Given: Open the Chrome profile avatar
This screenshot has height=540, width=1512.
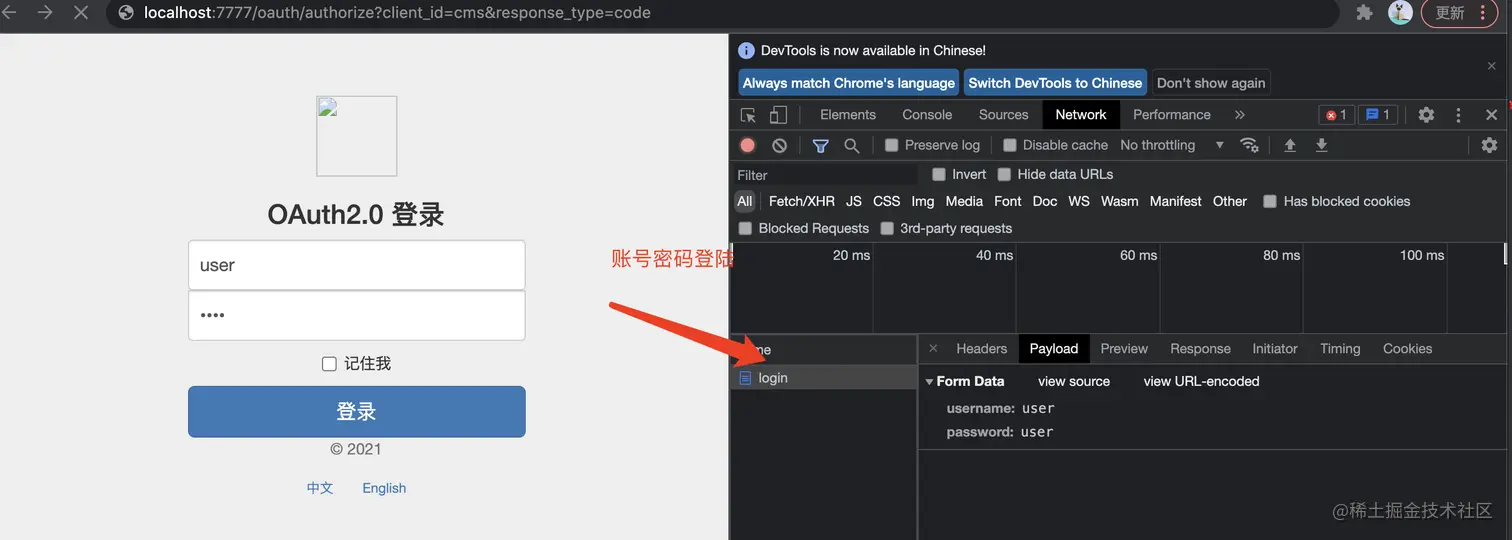Looking at the screenshot, I should [x=1400, y=13].
